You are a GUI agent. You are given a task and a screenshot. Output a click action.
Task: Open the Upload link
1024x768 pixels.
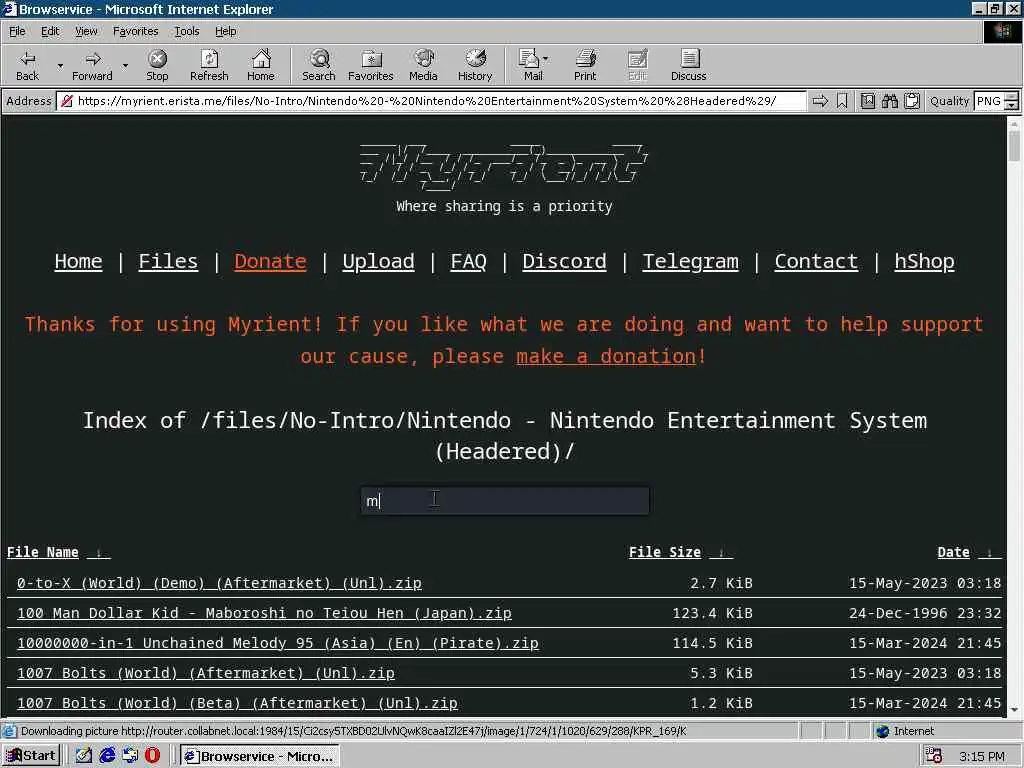tap(378, 261)
